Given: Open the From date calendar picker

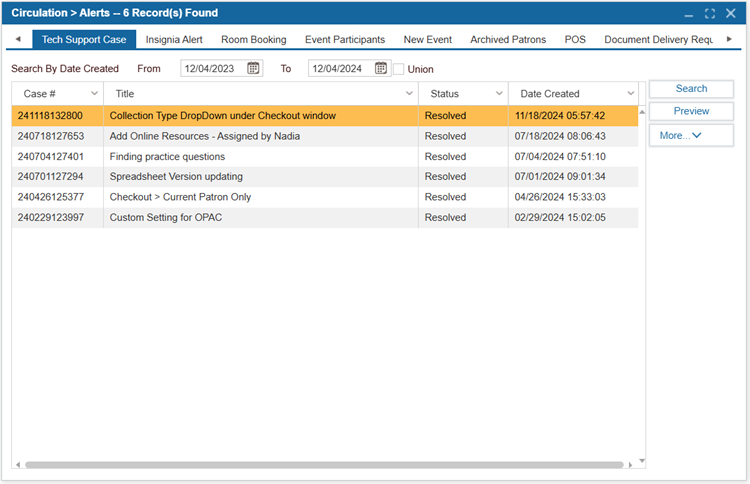Looking at the screenshot, I should tap(253, 68).
